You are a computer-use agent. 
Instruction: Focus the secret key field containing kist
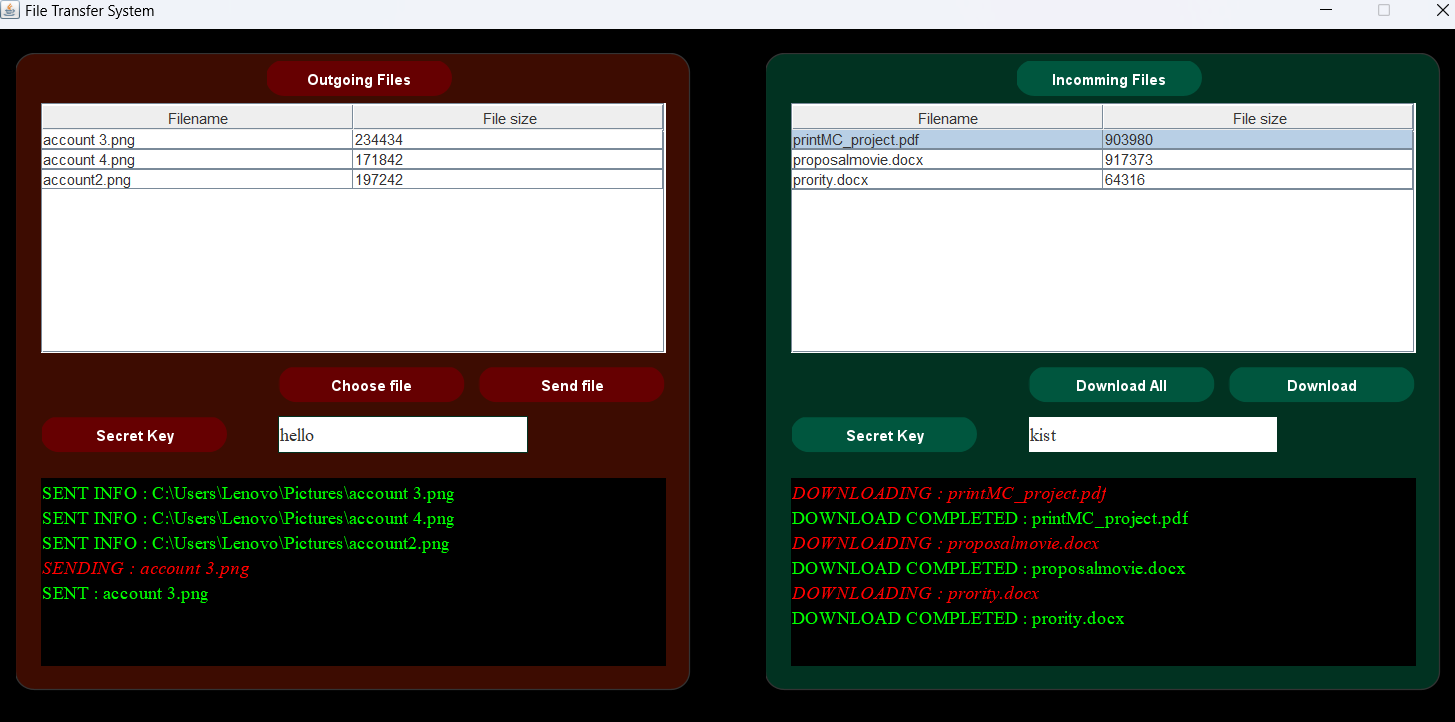point(1153,435)
